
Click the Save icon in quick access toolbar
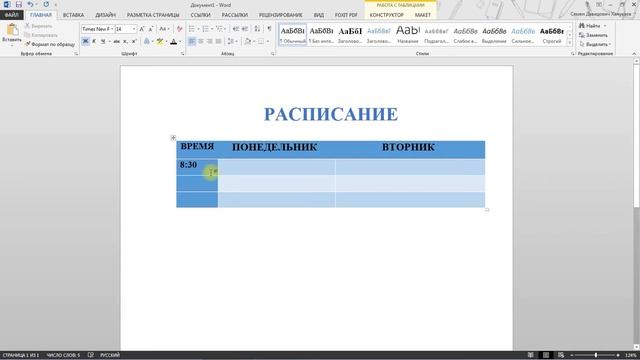19,4
